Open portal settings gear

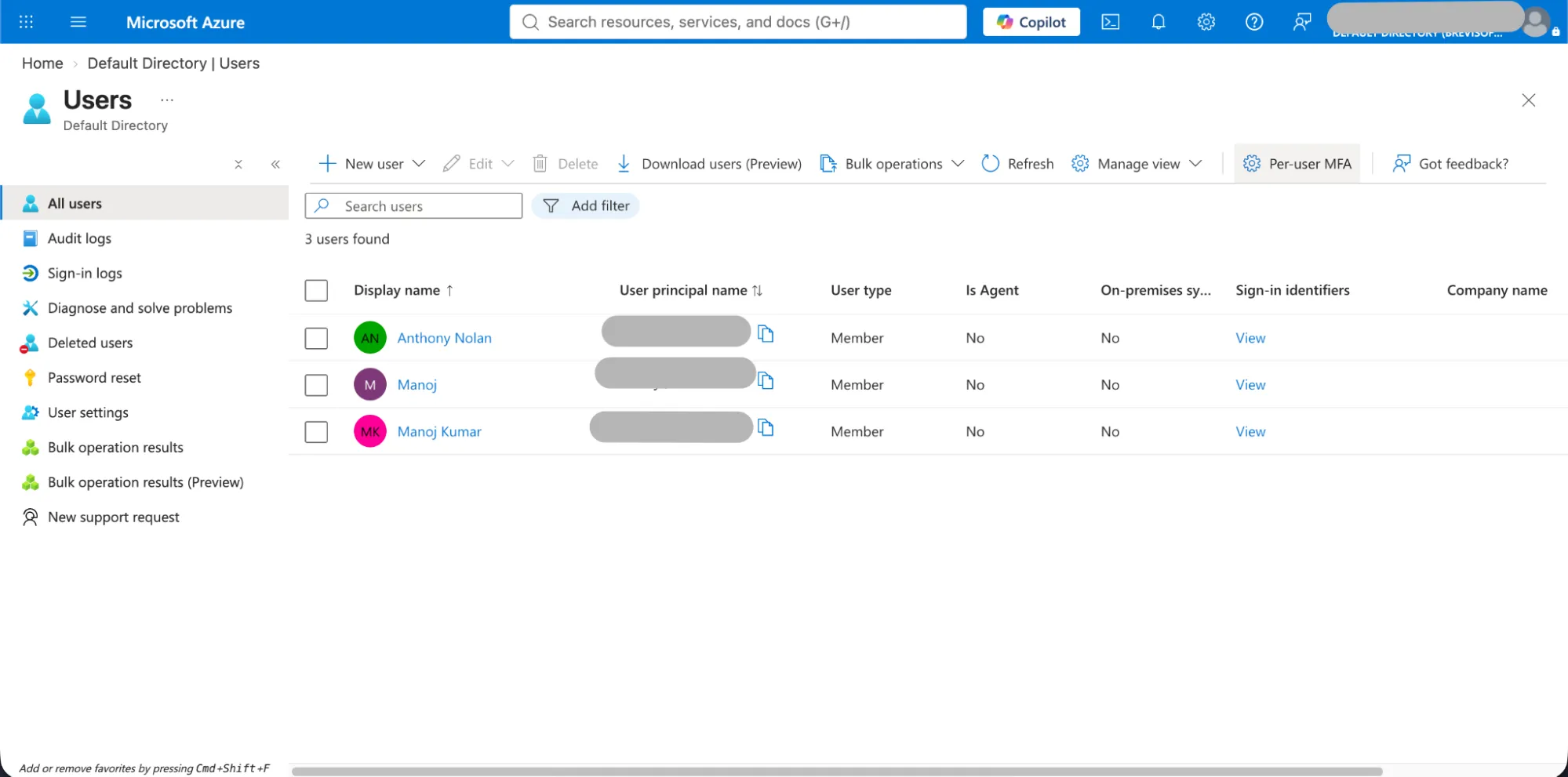coord(1206,22)
